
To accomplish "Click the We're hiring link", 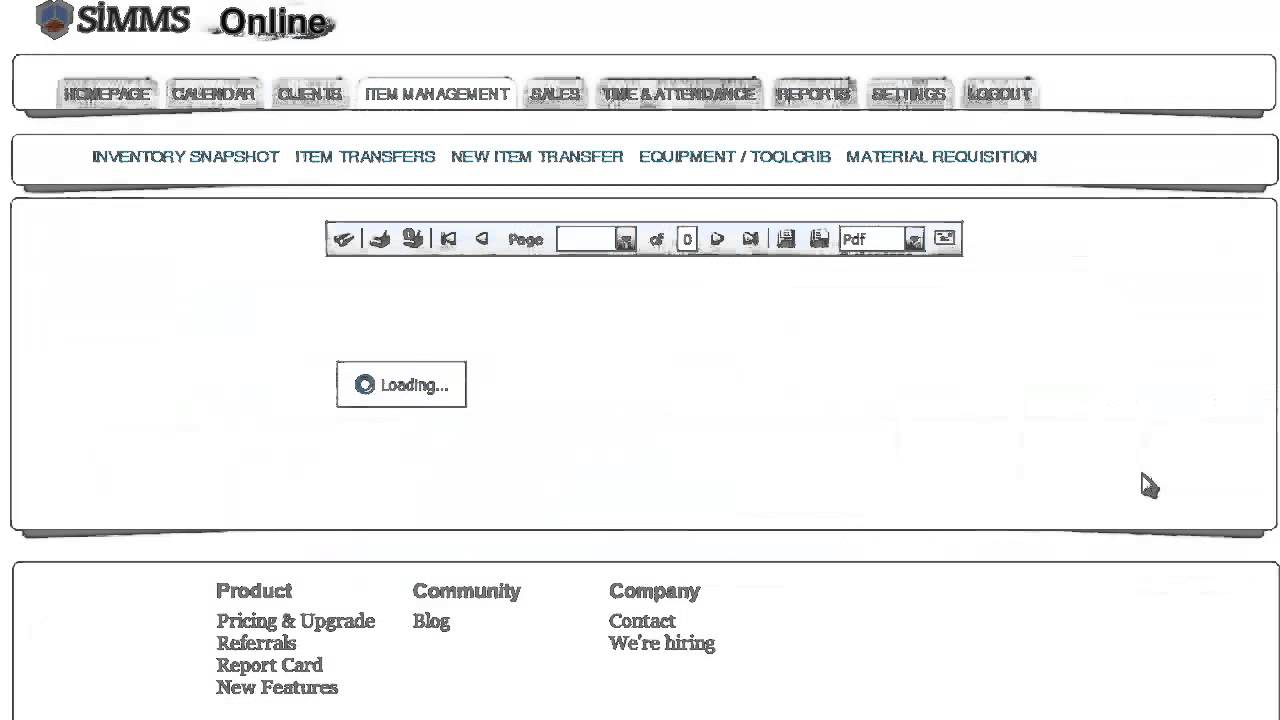I will 662,643.
